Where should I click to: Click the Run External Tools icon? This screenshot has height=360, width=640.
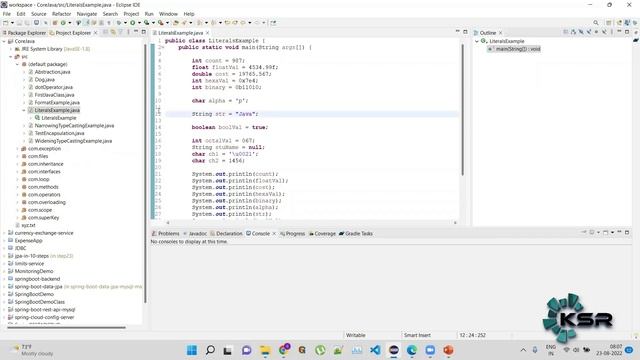pos(160,23)
